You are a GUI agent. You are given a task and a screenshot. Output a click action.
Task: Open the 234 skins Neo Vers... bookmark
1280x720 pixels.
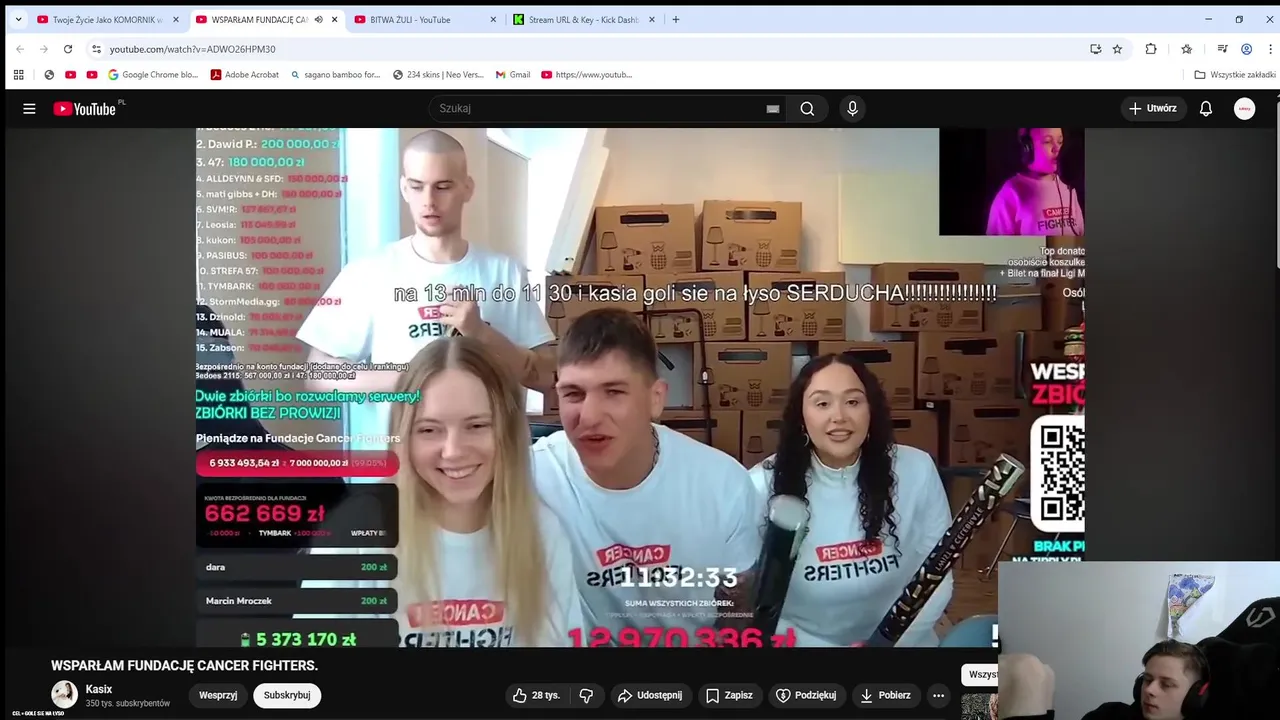tap(438, 74)
